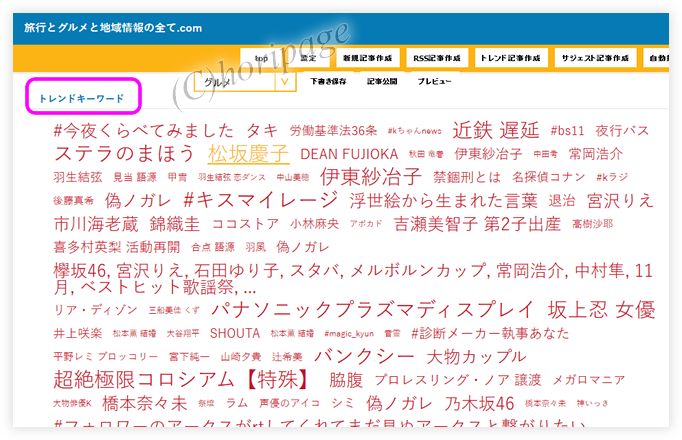682x440 pixels.
Task: Open the トレンド記事作成 tab
Action: pos(511,58)
